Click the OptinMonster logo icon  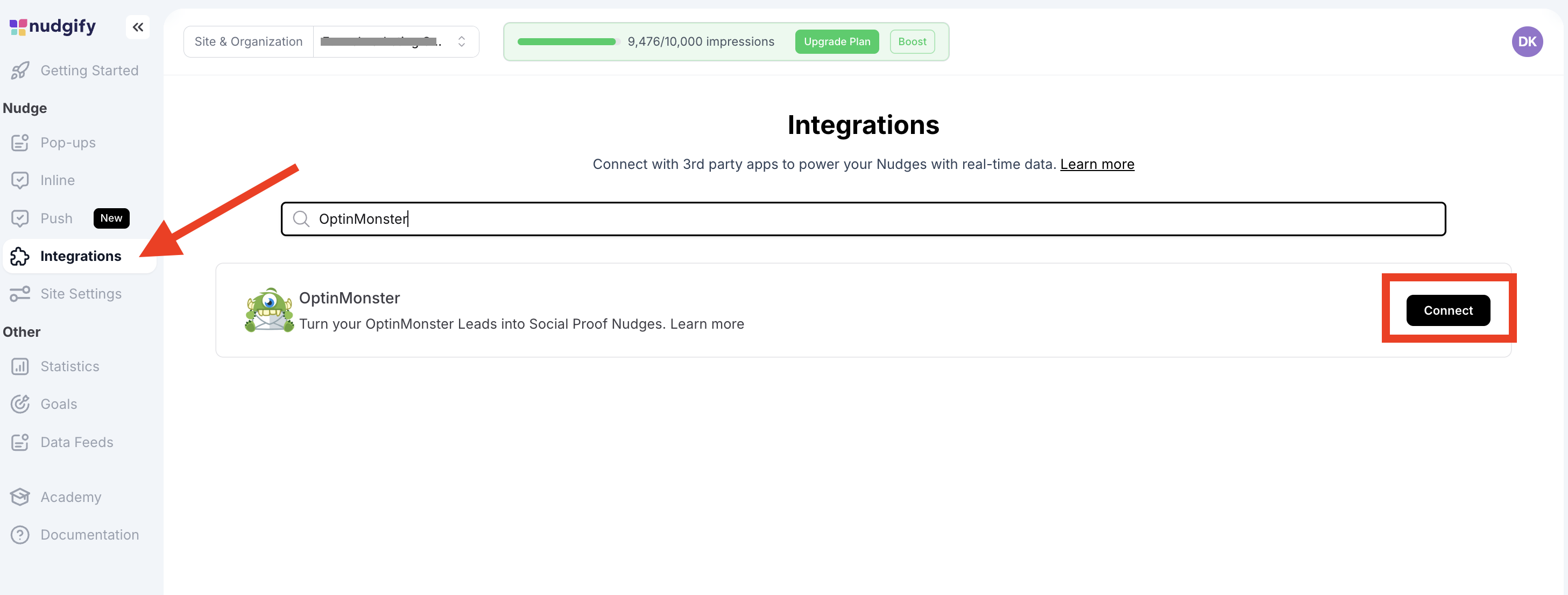click(x=269, y=310)
